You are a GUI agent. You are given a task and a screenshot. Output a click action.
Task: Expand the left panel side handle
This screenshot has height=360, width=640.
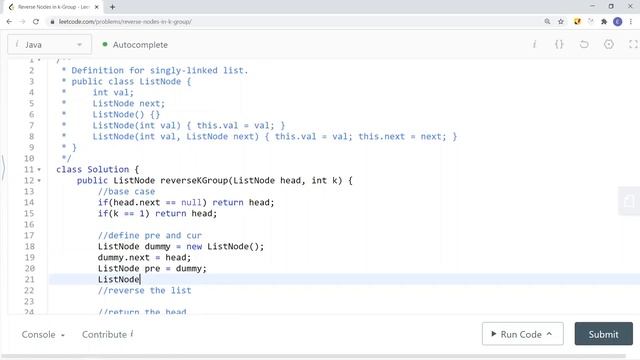(x=3, y=168)
